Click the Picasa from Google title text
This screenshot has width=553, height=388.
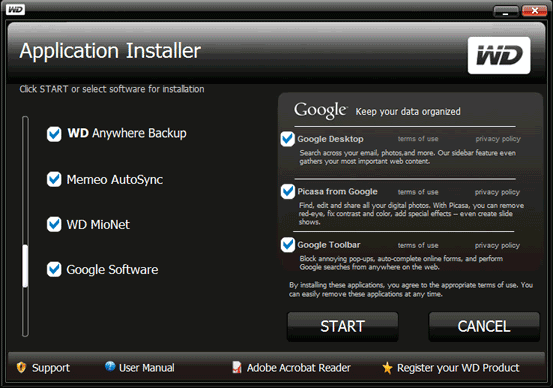337,192
